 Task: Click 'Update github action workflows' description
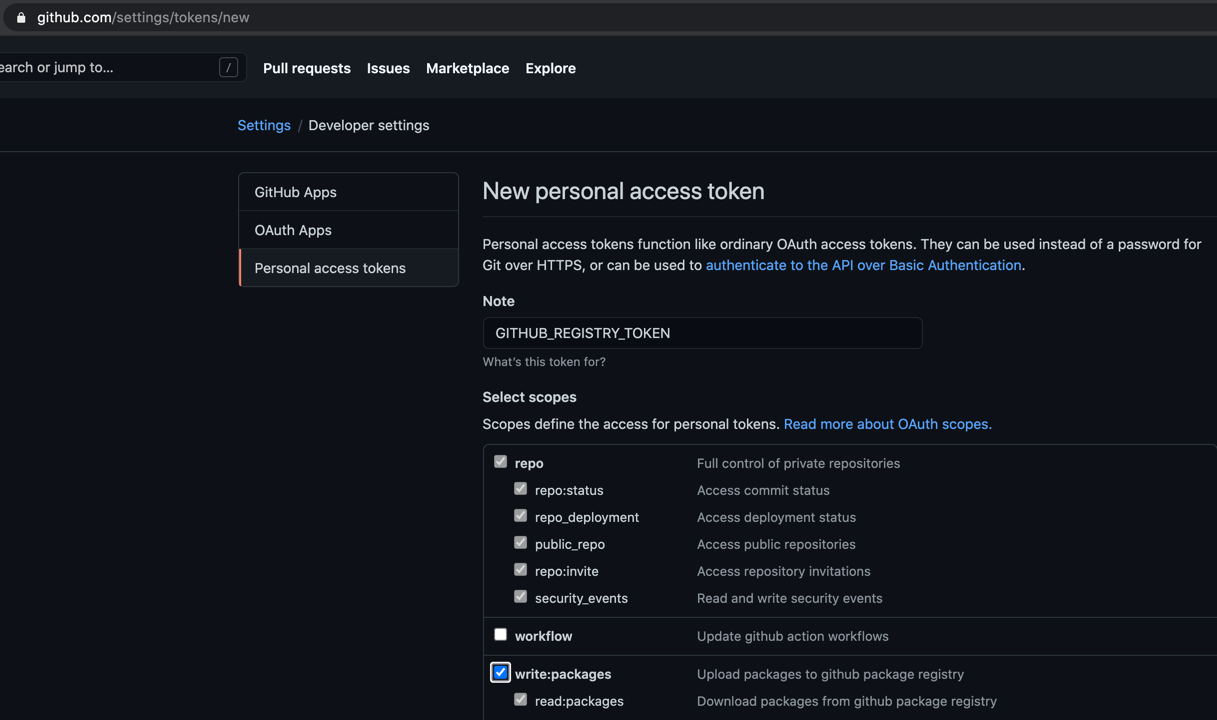[x=792, y=636]
